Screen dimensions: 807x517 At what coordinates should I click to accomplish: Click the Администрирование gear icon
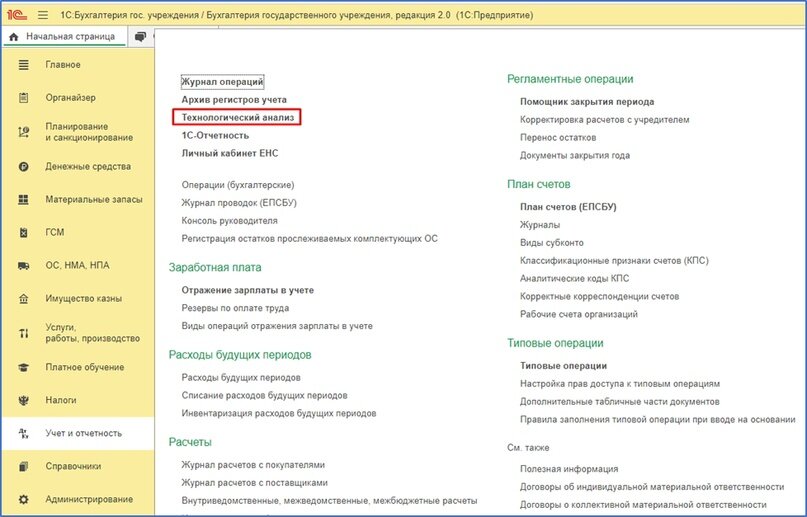(x=24, y=500)
